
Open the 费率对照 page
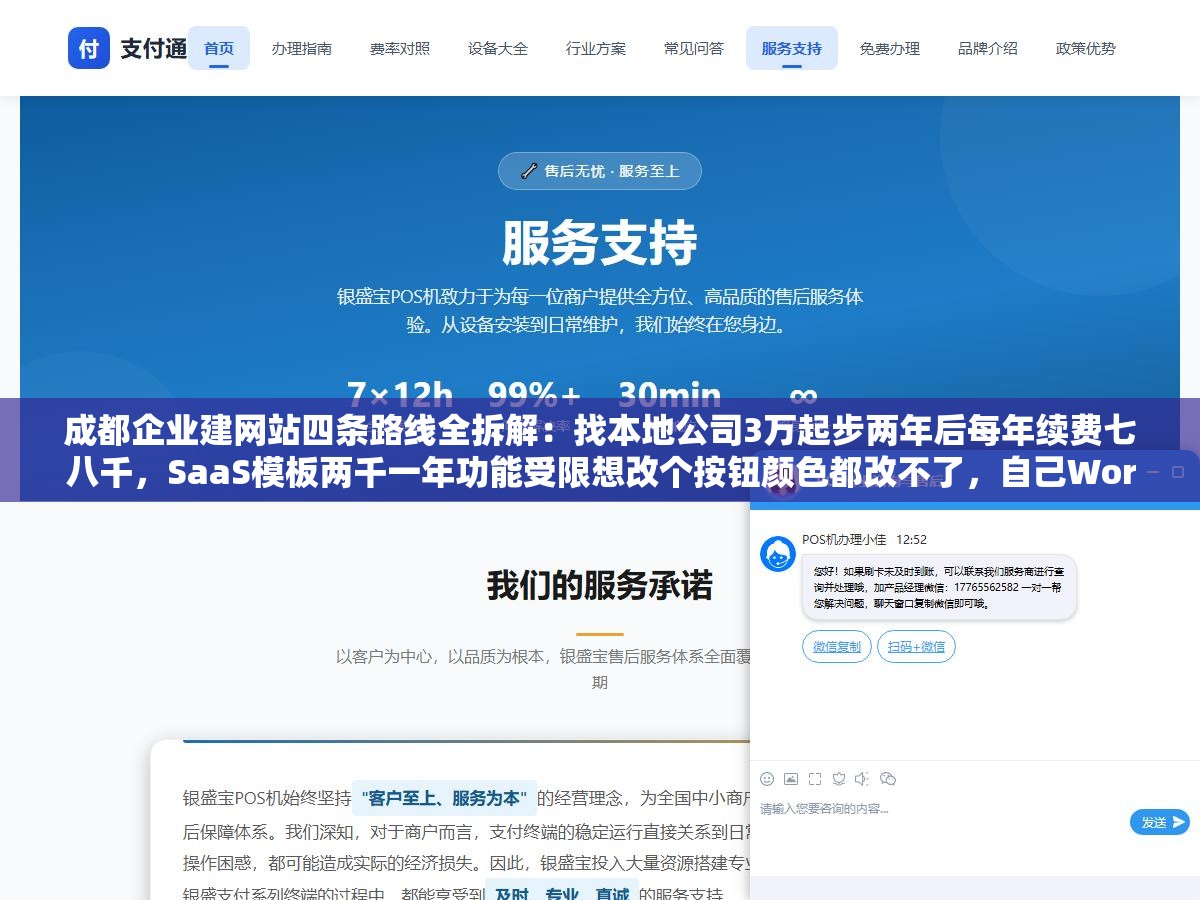point(399,48)
